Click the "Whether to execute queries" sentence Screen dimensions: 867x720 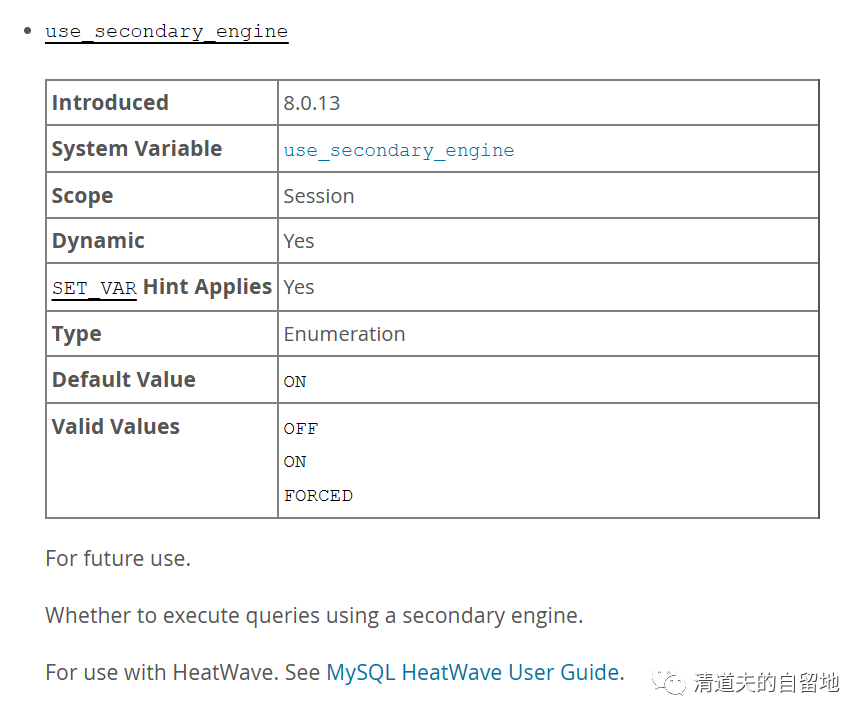click(x=314, y=615)
